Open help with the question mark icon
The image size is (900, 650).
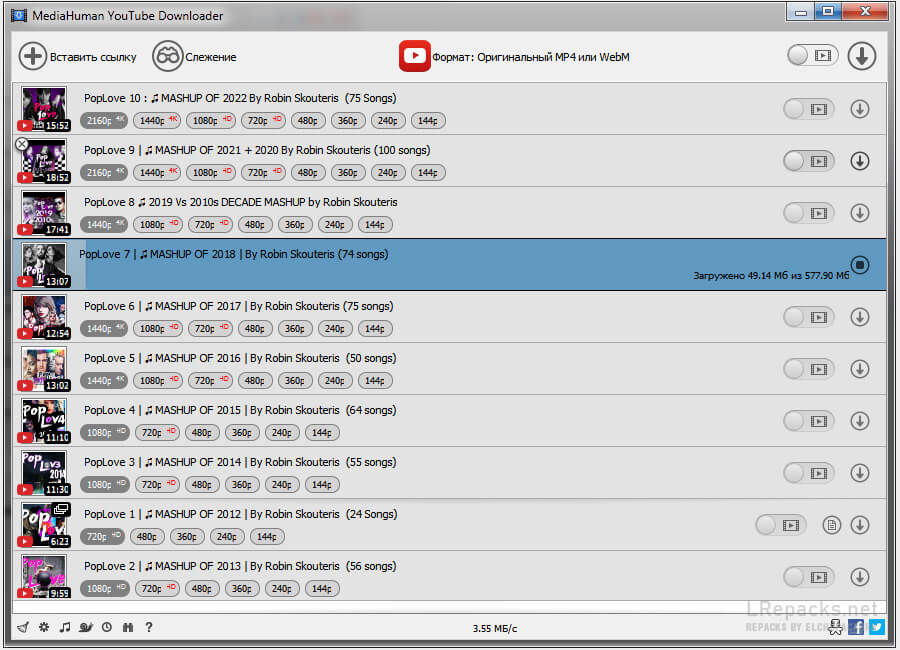[x=148, y=627]
